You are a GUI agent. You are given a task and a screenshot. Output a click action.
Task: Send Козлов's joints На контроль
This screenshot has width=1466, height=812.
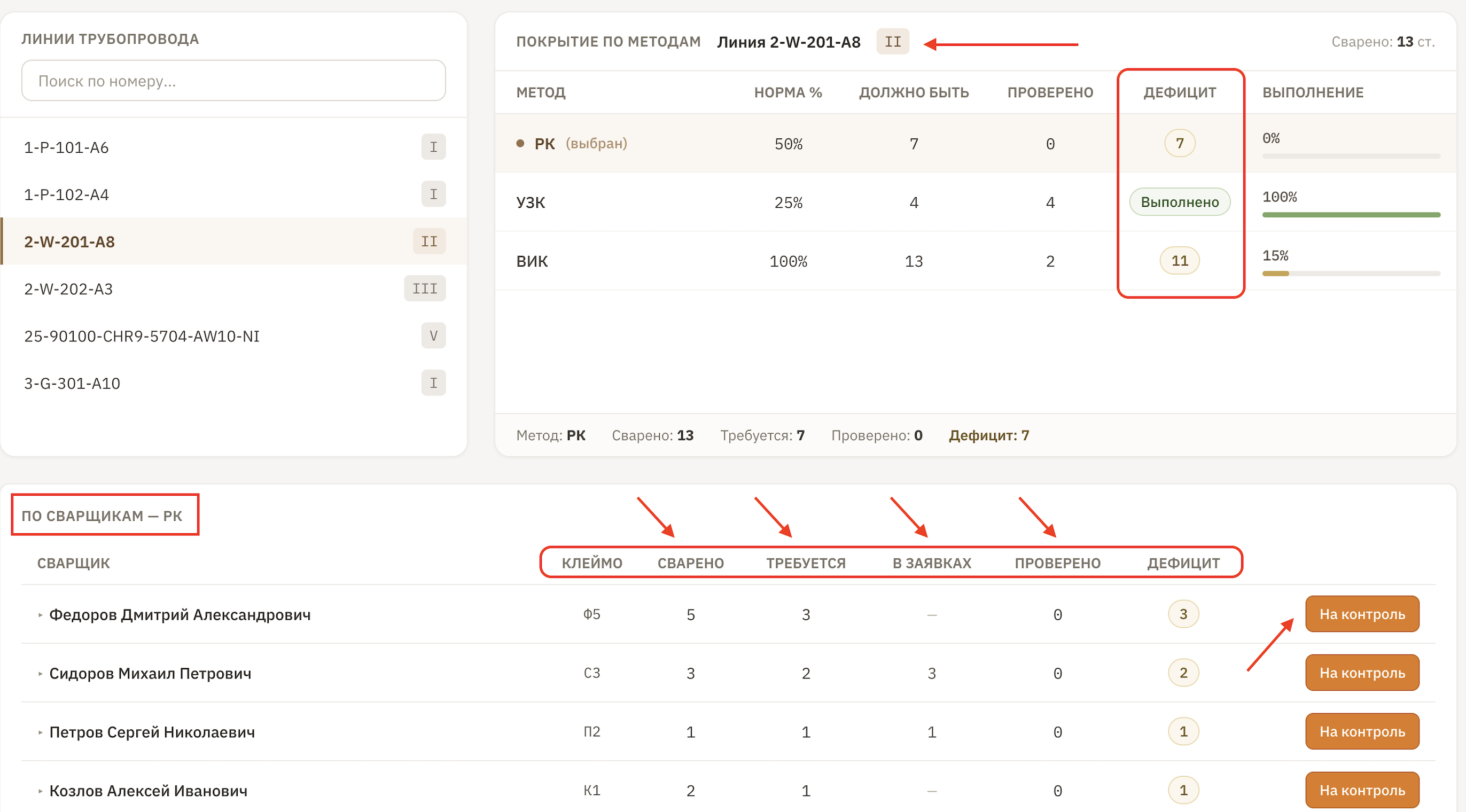[1362, 791]
